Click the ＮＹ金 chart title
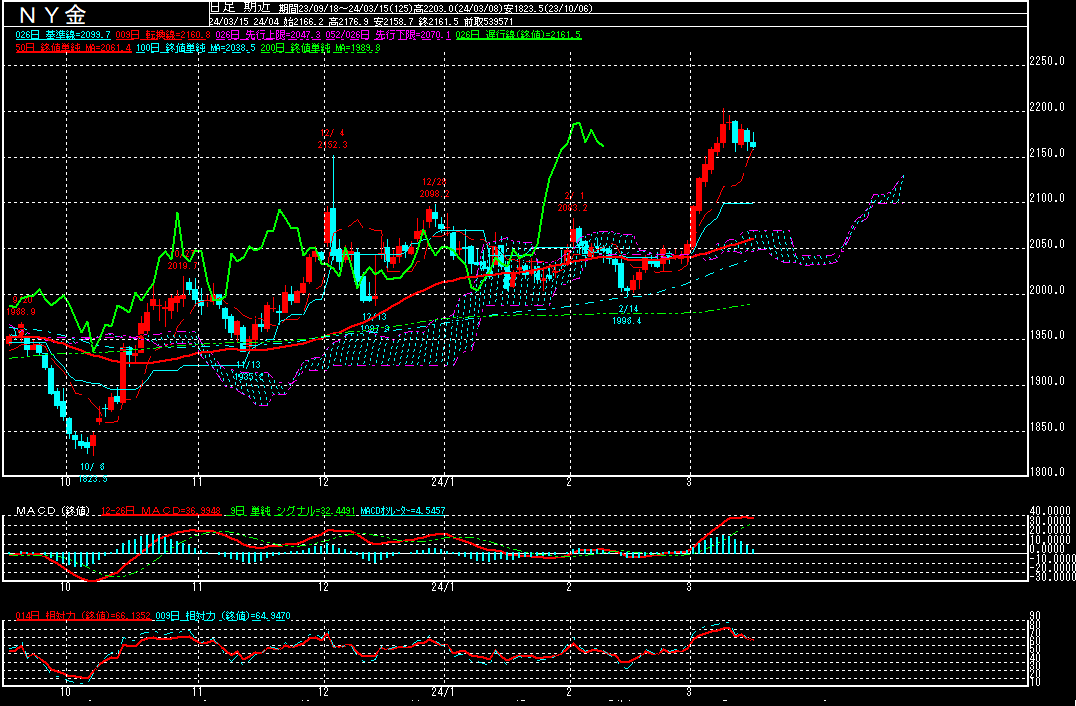Image resolution: width=1076 pixels, height=706 pixels. point(52,14)
